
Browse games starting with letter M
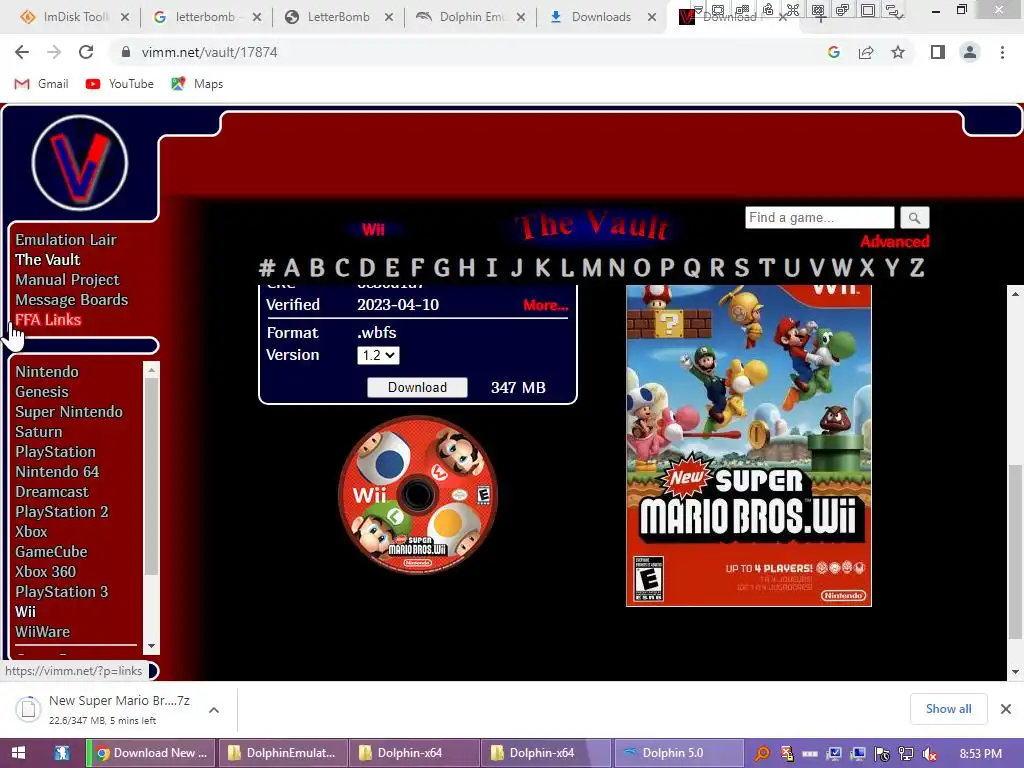(592, 268)
